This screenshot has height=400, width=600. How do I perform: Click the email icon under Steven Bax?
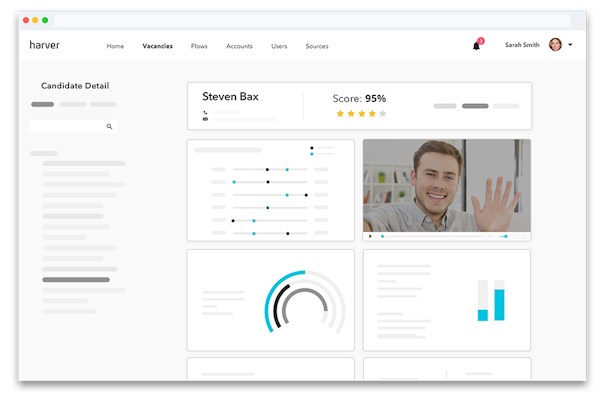point(205,119)
